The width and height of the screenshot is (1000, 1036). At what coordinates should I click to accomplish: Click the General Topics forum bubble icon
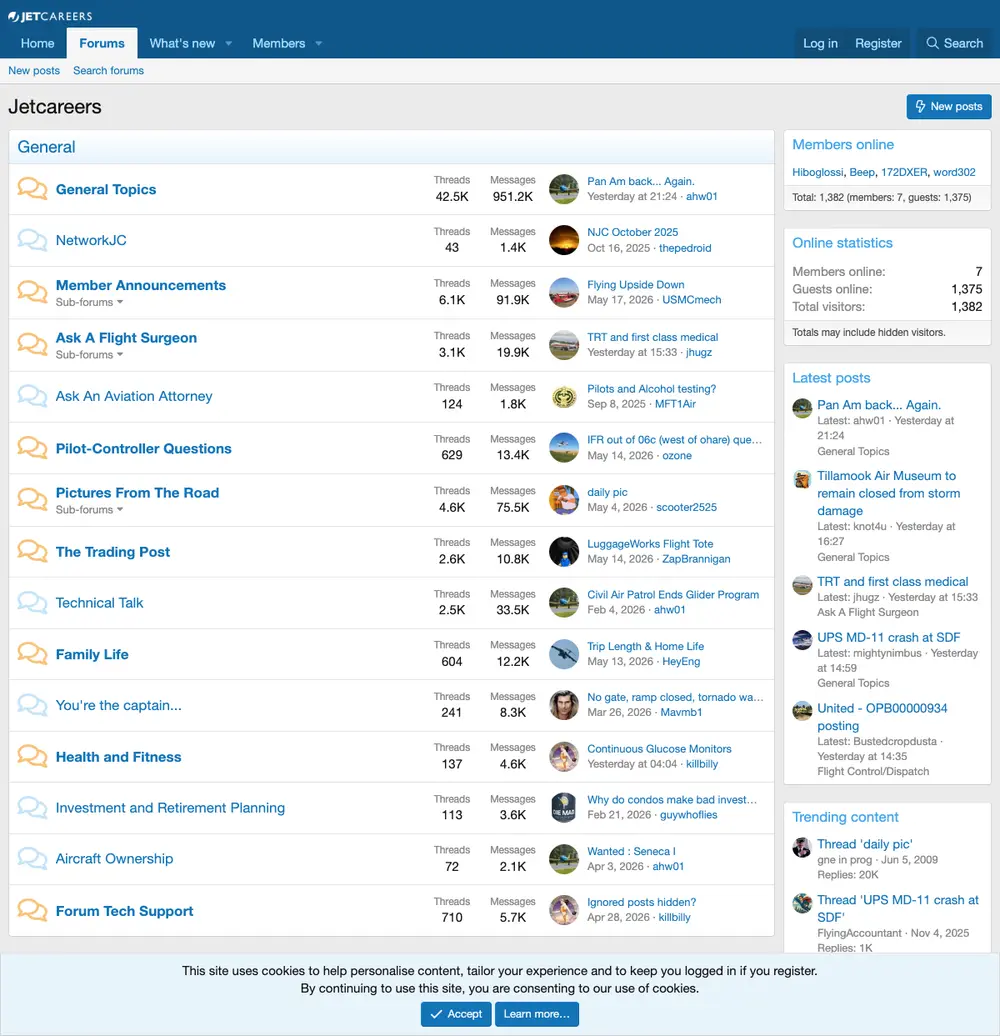[32, 189]
